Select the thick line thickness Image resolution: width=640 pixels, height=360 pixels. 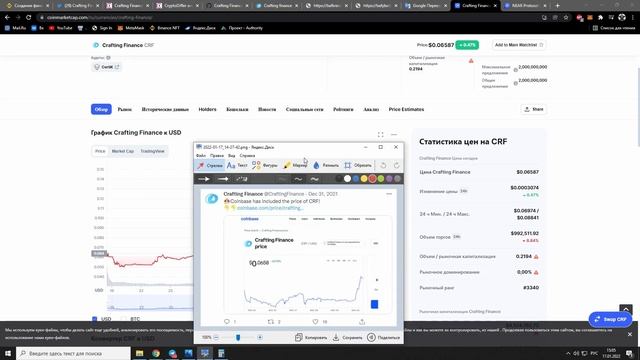[x=314, y=179]
